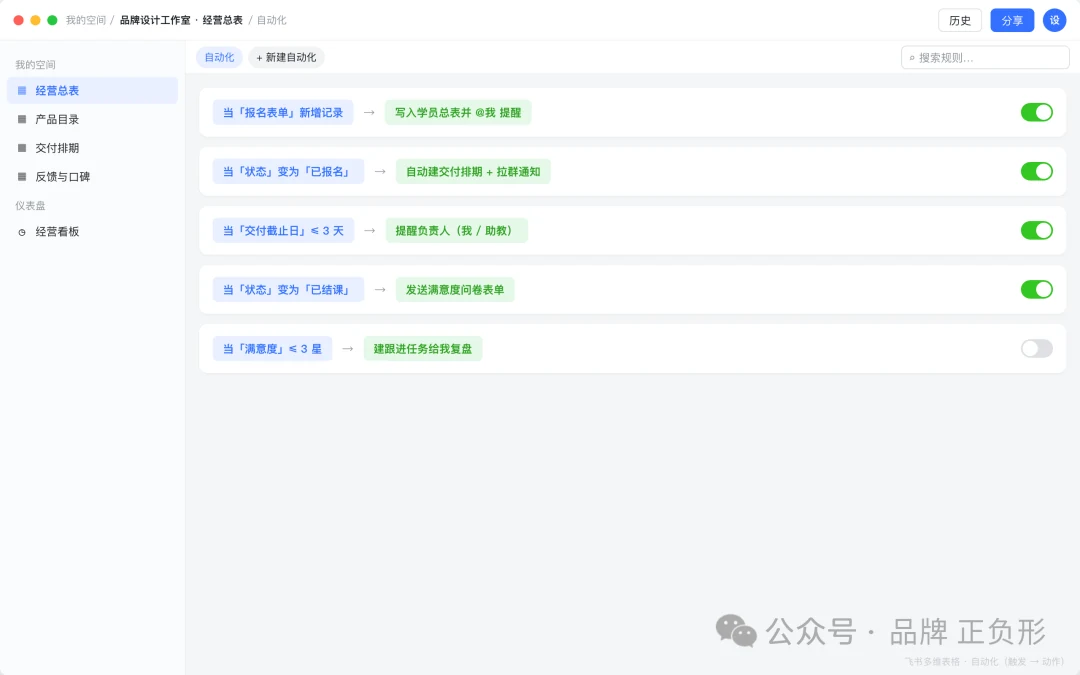Click 品牌设计工作室 · 经营总表 breadcrumb
This screenshot has height=675, width=1080.
[181, 20]
